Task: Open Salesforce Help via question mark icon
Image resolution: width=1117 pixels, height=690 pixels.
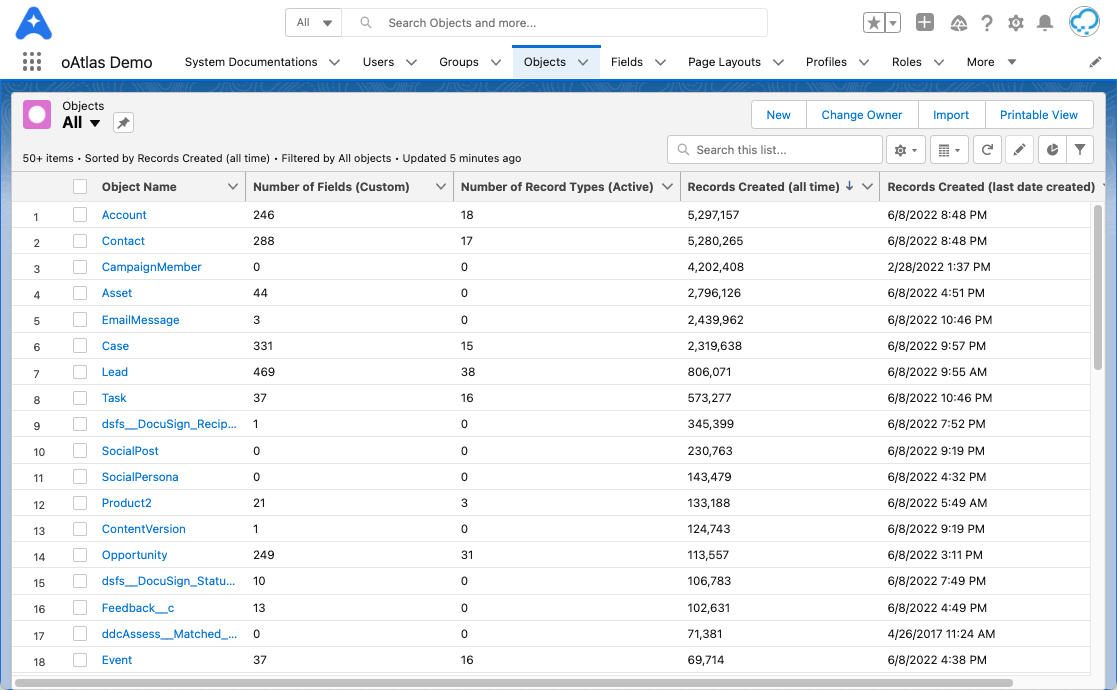Action: pyautogui.click(x=986, y=21)
